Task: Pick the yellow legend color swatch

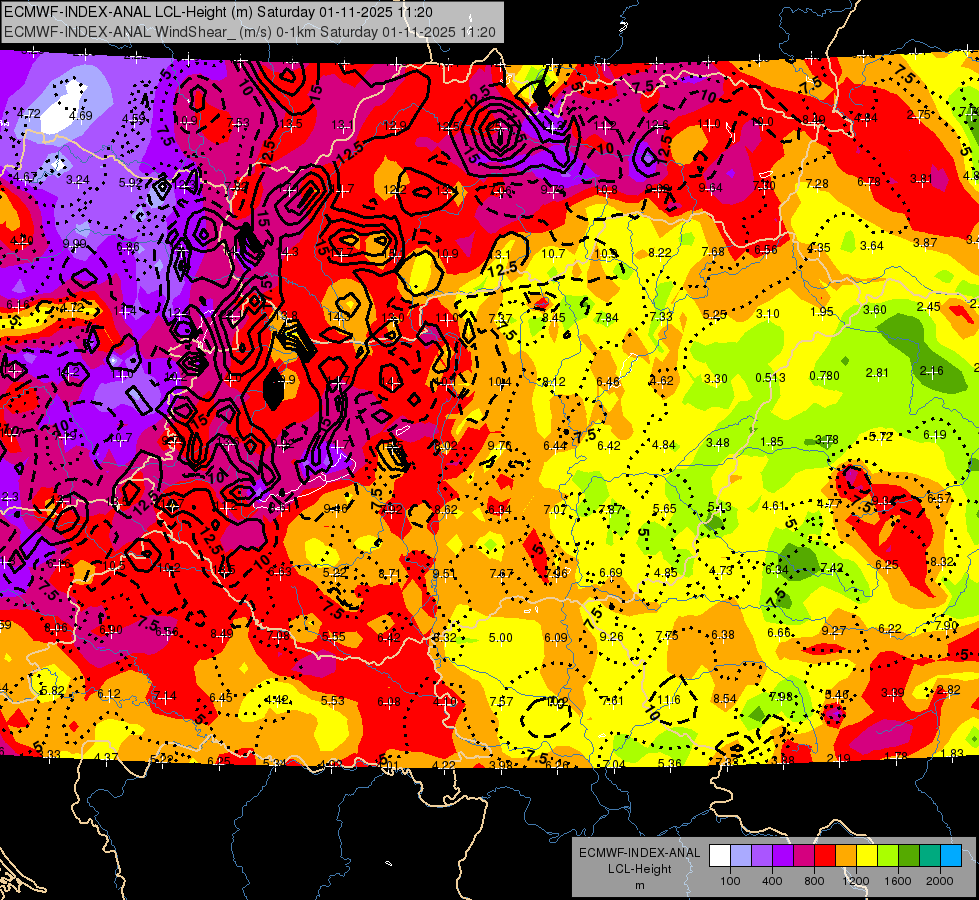Action: pyautogui.click(x=867, y=855)
